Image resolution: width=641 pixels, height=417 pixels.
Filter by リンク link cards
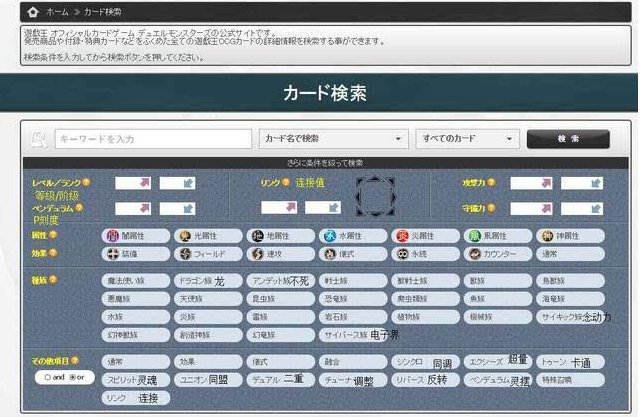136,398
